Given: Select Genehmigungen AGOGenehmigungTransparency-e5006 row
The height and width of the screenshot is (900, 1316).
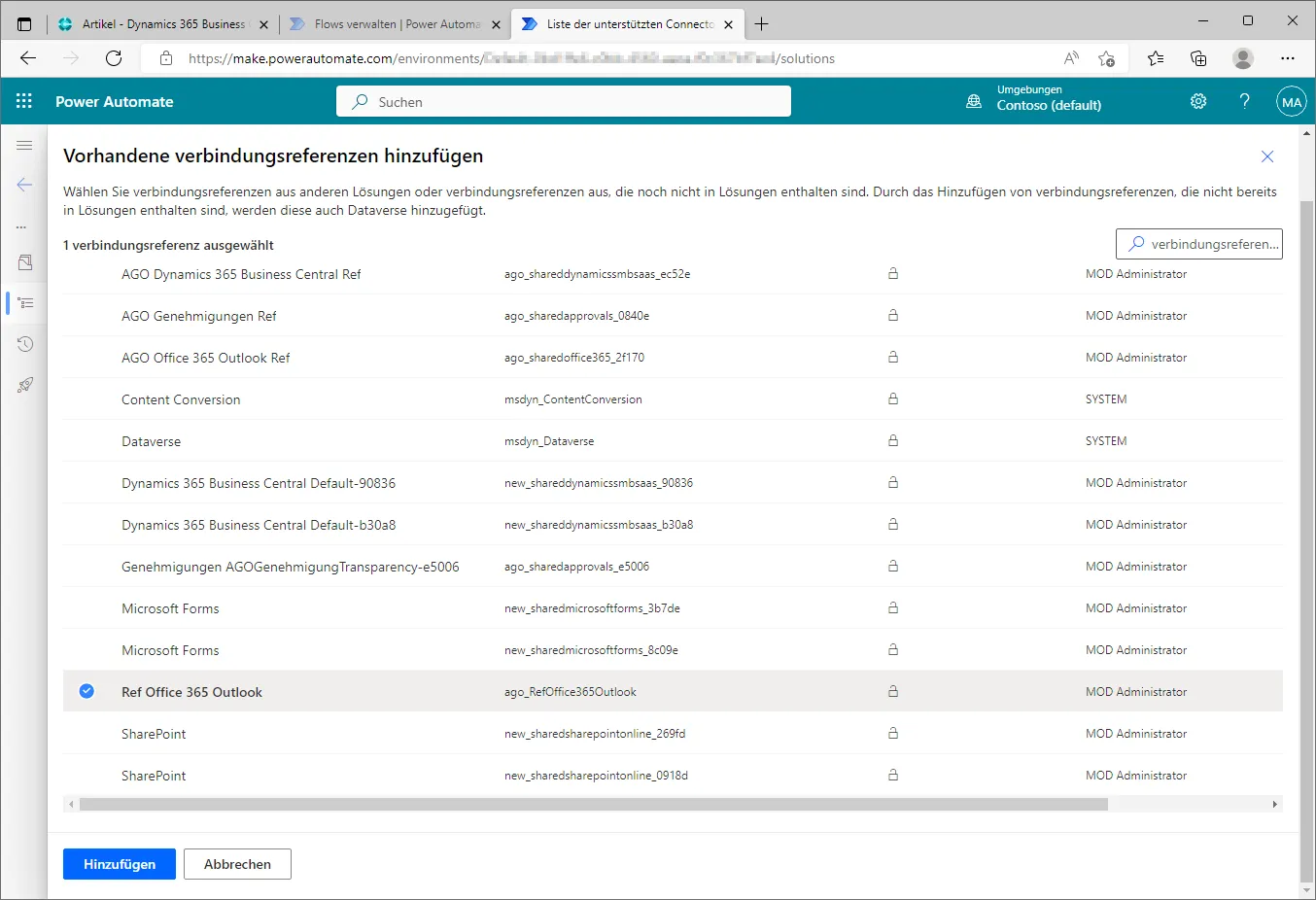Looking at the screenshot, I should 673,567.
